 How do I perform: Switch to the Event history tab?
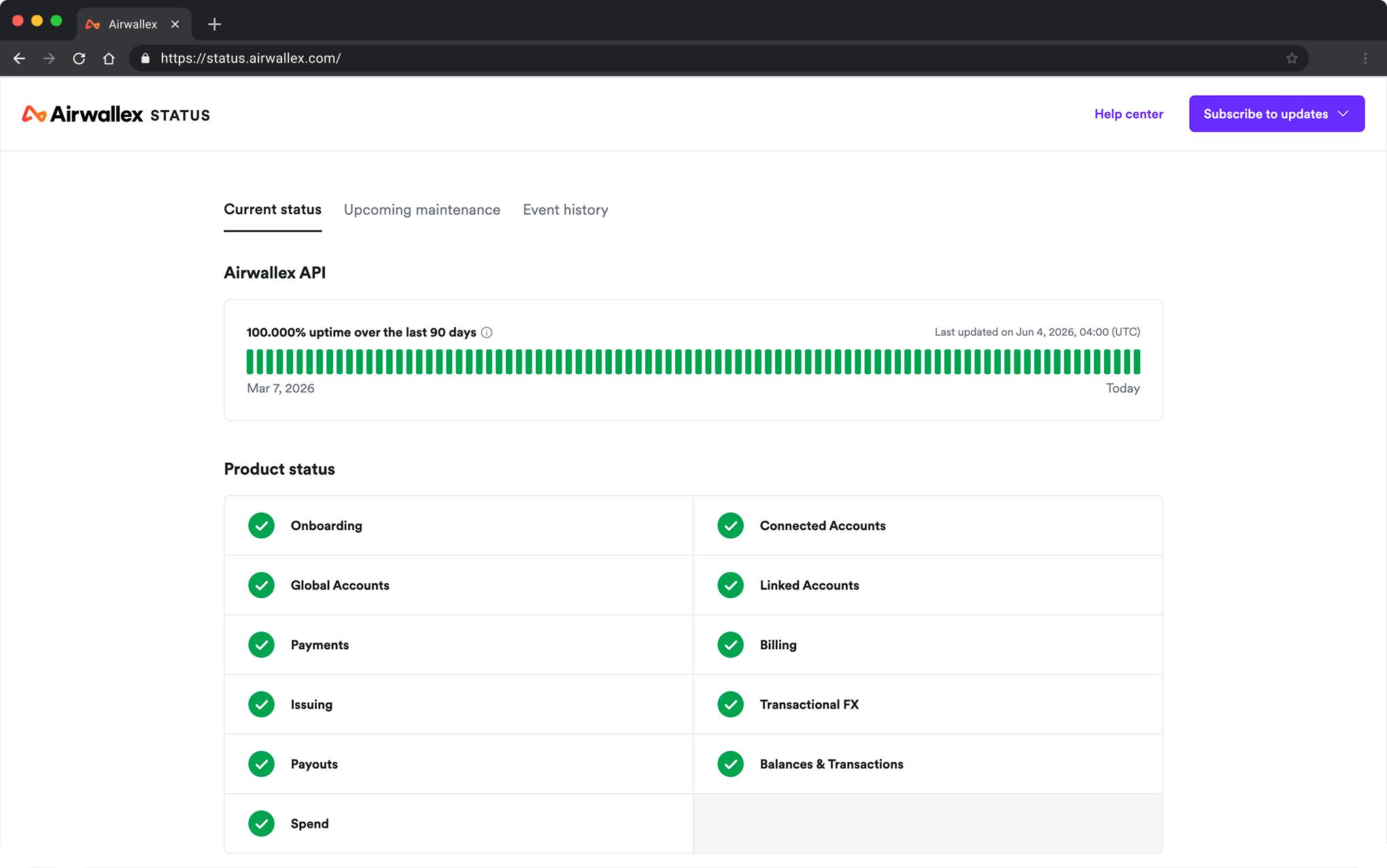point(565,210)
